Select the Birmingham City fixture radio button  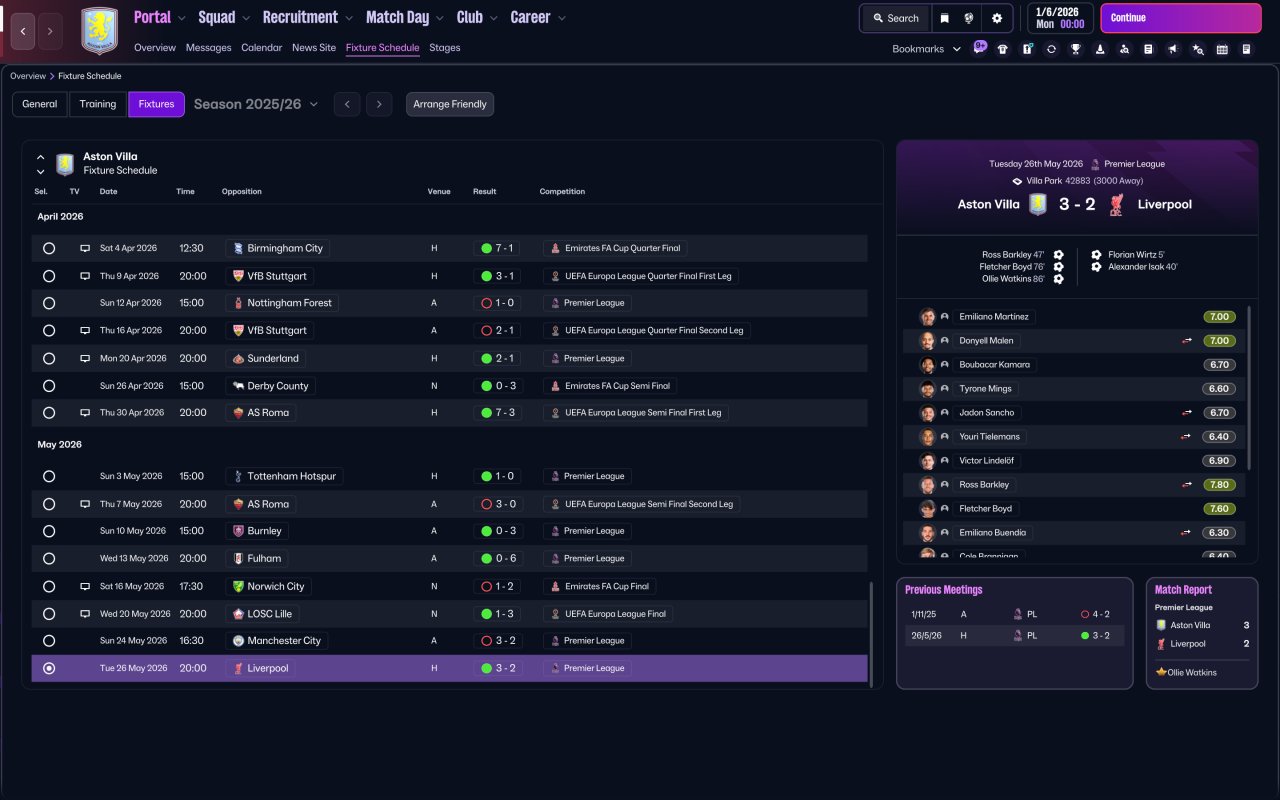[x=49, y=248]
